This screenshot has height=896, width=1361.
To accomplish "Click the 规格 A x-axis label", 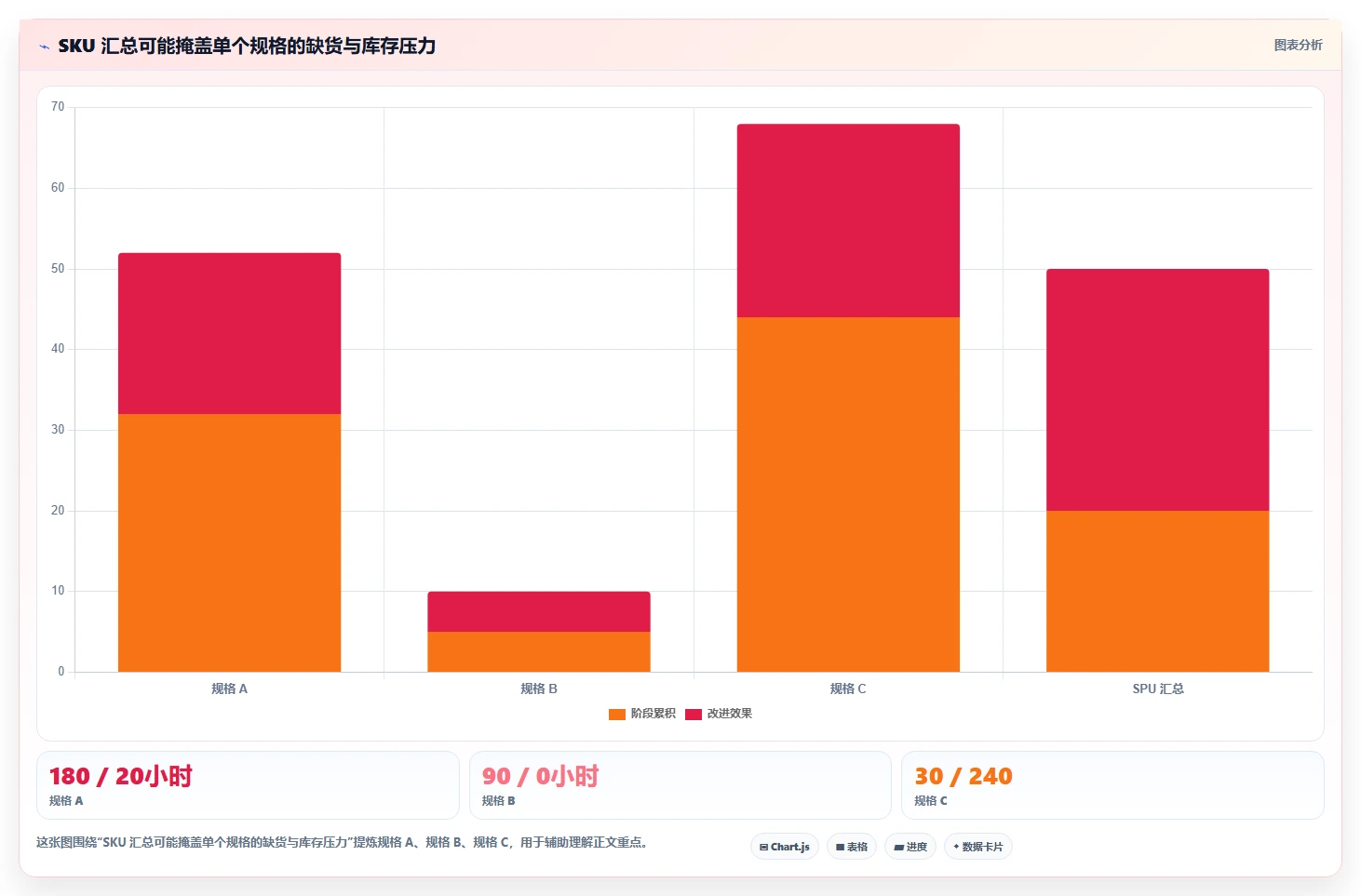I will [x=229, y=689].
